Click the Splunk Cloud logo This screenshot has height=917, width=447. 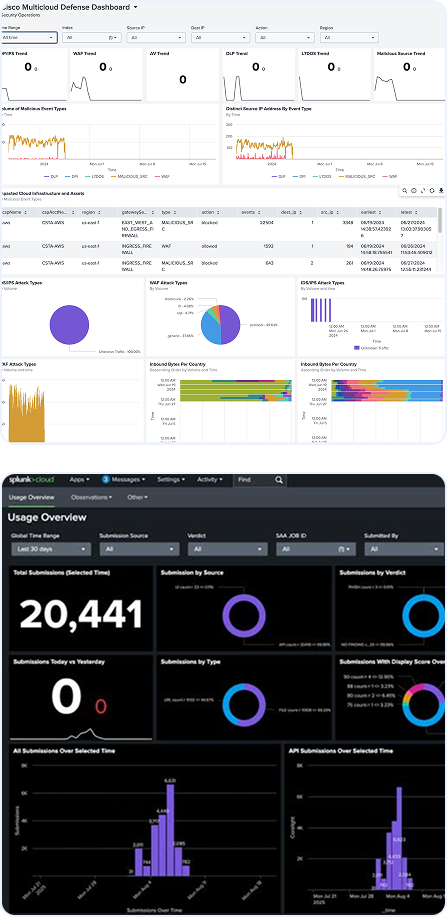(33, 480)
